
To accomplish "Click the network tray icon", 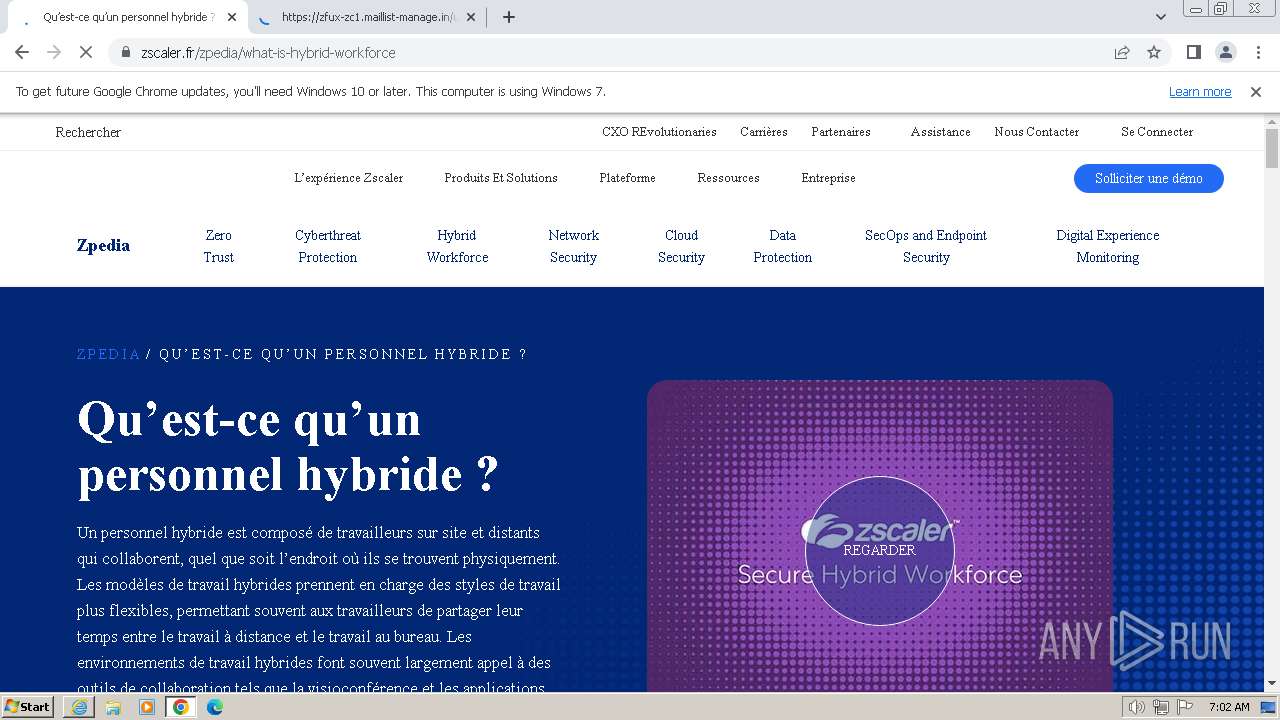I will pyautogui.click(x=1161, y=707).
